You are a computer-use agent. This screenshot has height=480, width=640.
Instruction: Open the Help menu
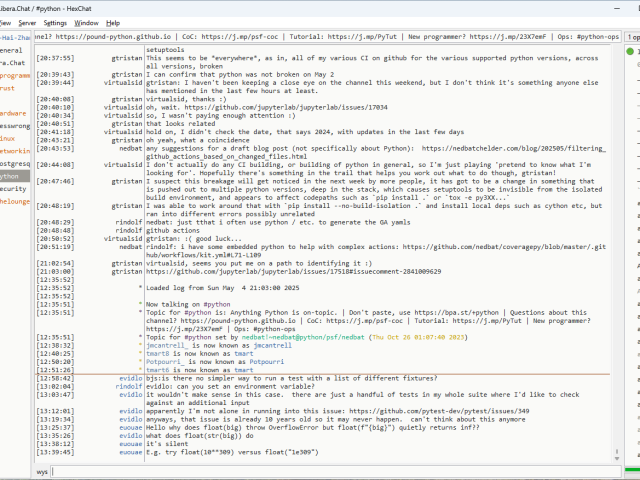click(x=113, y=22)
